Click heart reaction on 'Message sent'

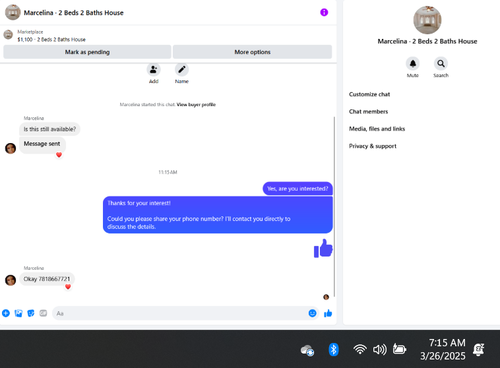[59, 155]
